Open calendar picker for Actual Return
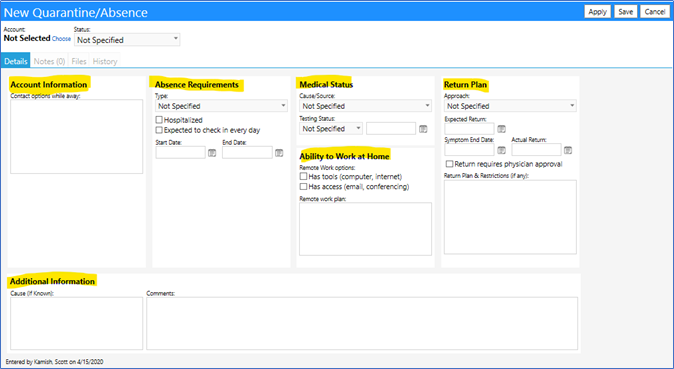 click(x=568, y=150)
